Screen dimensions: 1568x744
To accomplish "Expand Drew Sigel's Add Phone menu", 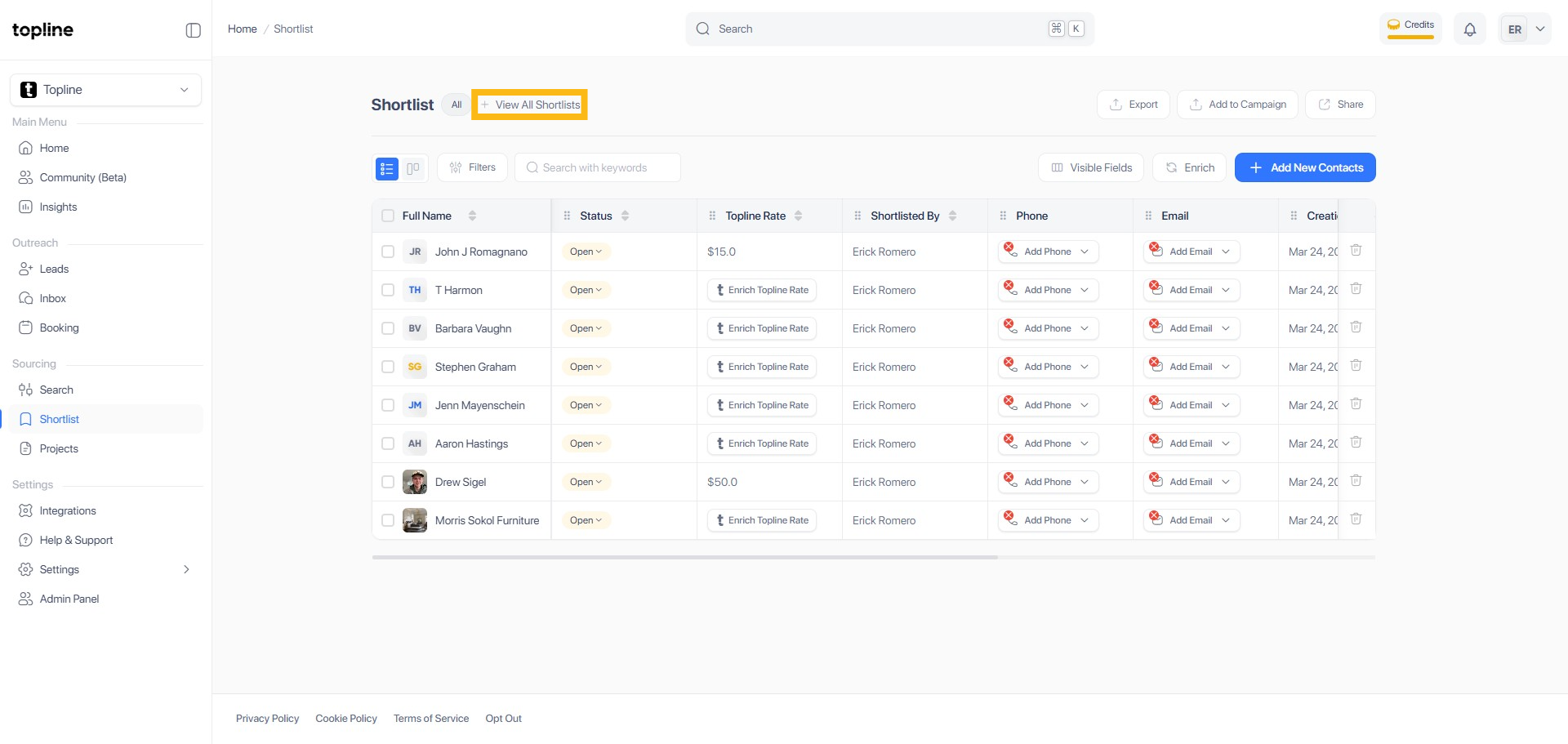I will point(1048,482).
